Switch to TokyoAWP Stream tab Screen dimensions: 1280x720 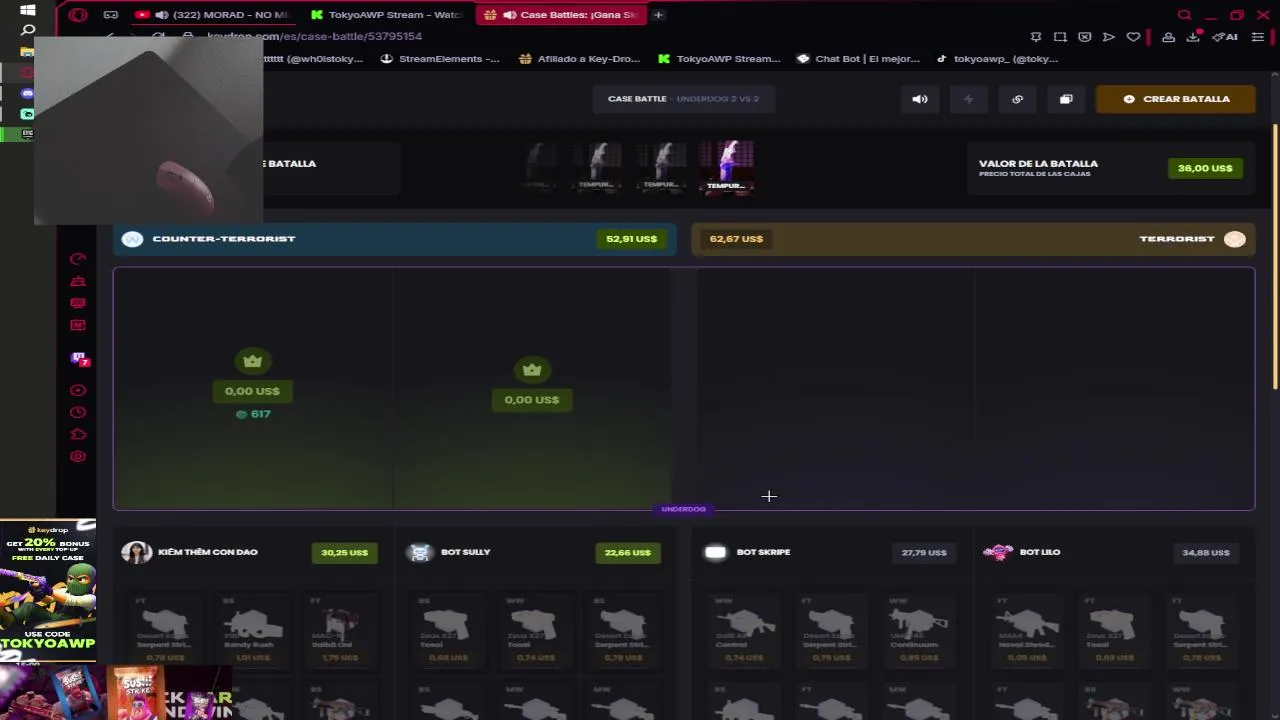[x=385, y=15]
